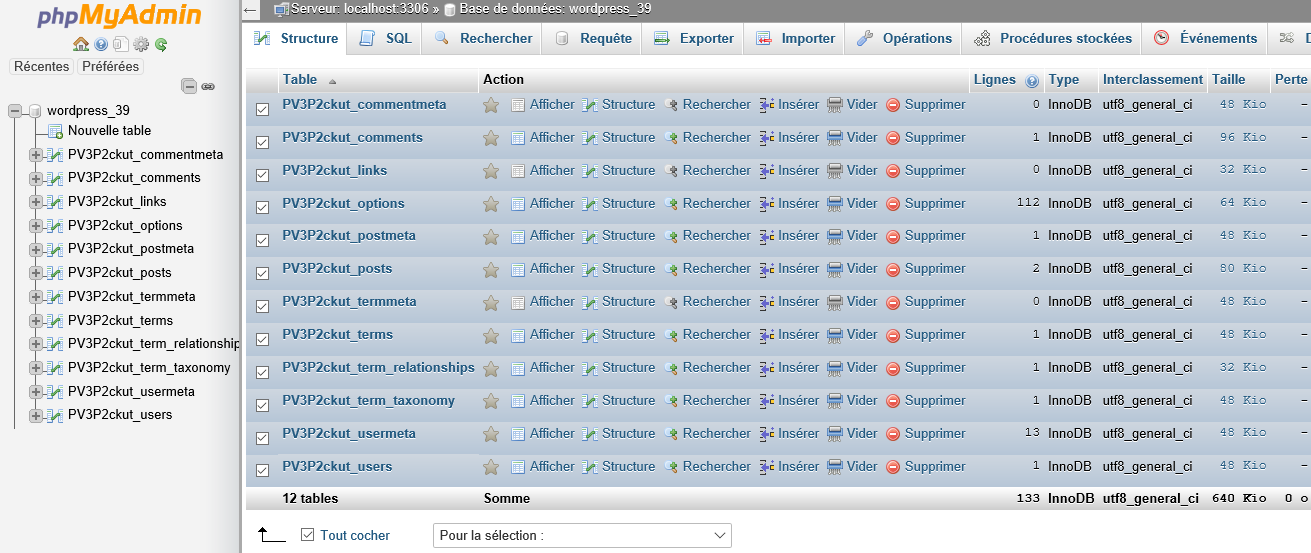Switch to the SQL tab
1311x553 pixels.
pyautogui.click(x=385, y=39)
